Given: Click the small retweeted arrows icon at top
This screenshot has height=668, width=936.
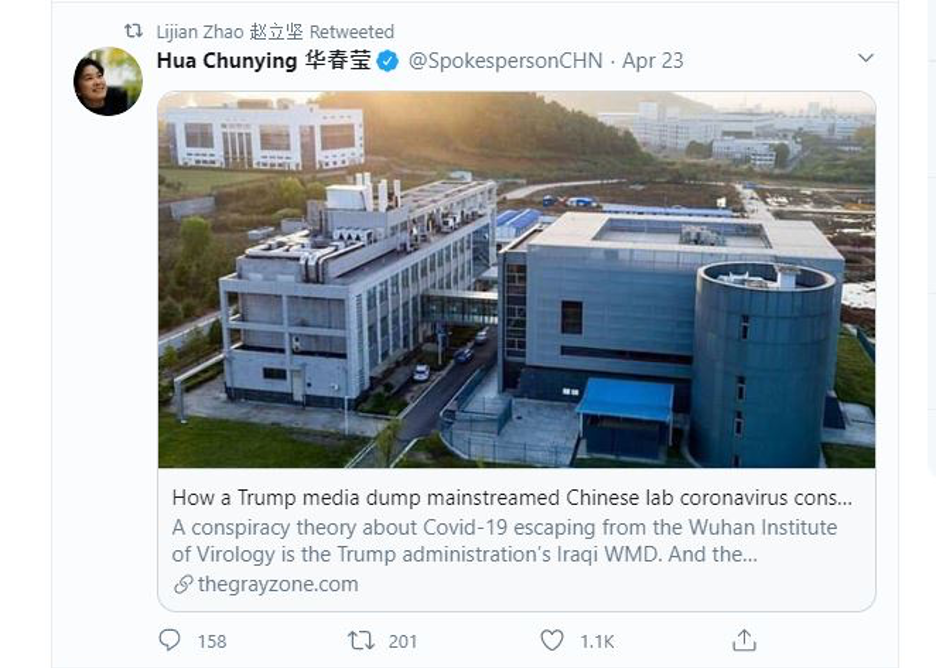Looking at the screenshot, I should tap(133, 30).
